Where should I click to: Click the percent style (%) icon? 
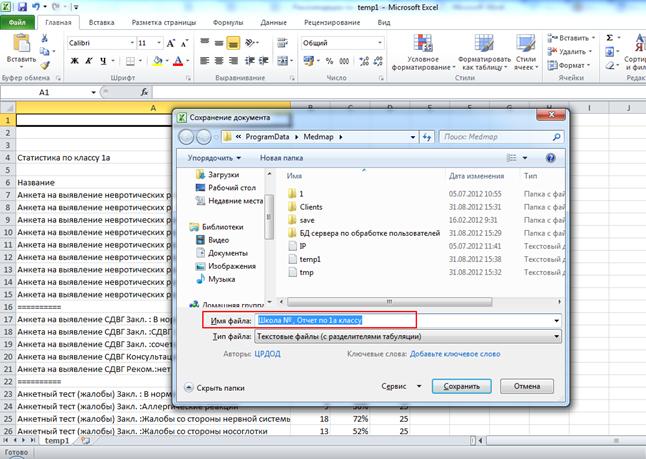pyautogui.click(x=329, y=61)
